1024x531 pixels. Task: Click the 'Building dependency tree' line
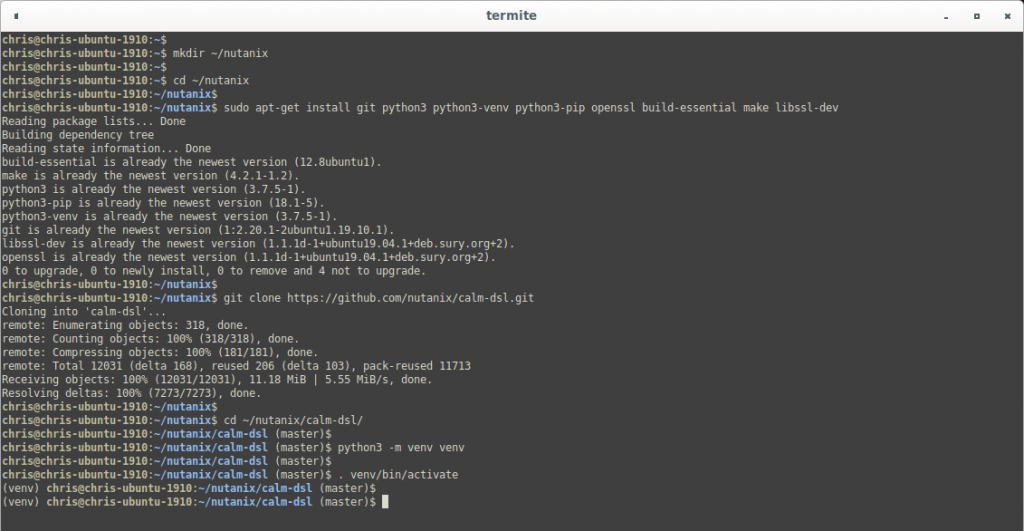tap(78, 135)
